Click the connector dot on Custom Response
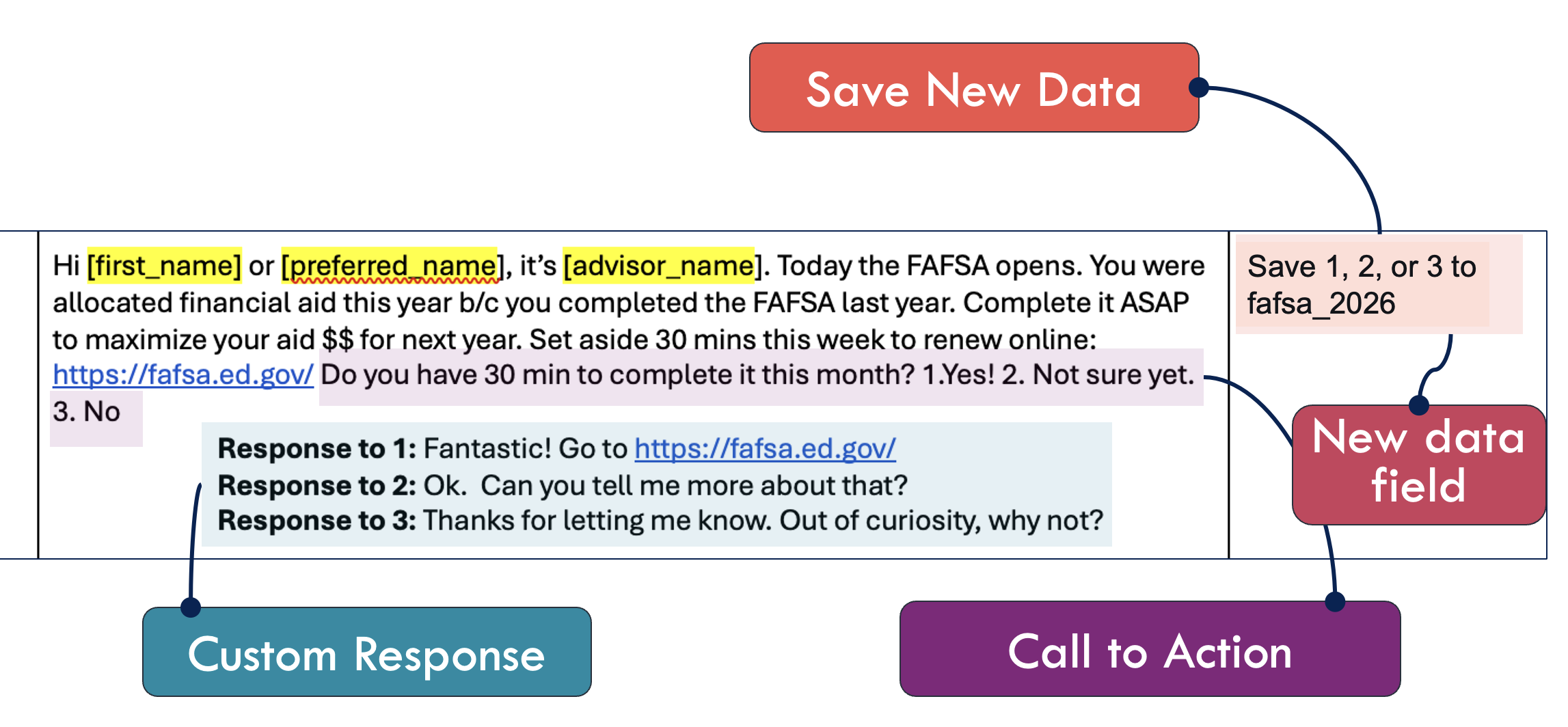Screen dimensions: 1568x727 tap(191, 607)
